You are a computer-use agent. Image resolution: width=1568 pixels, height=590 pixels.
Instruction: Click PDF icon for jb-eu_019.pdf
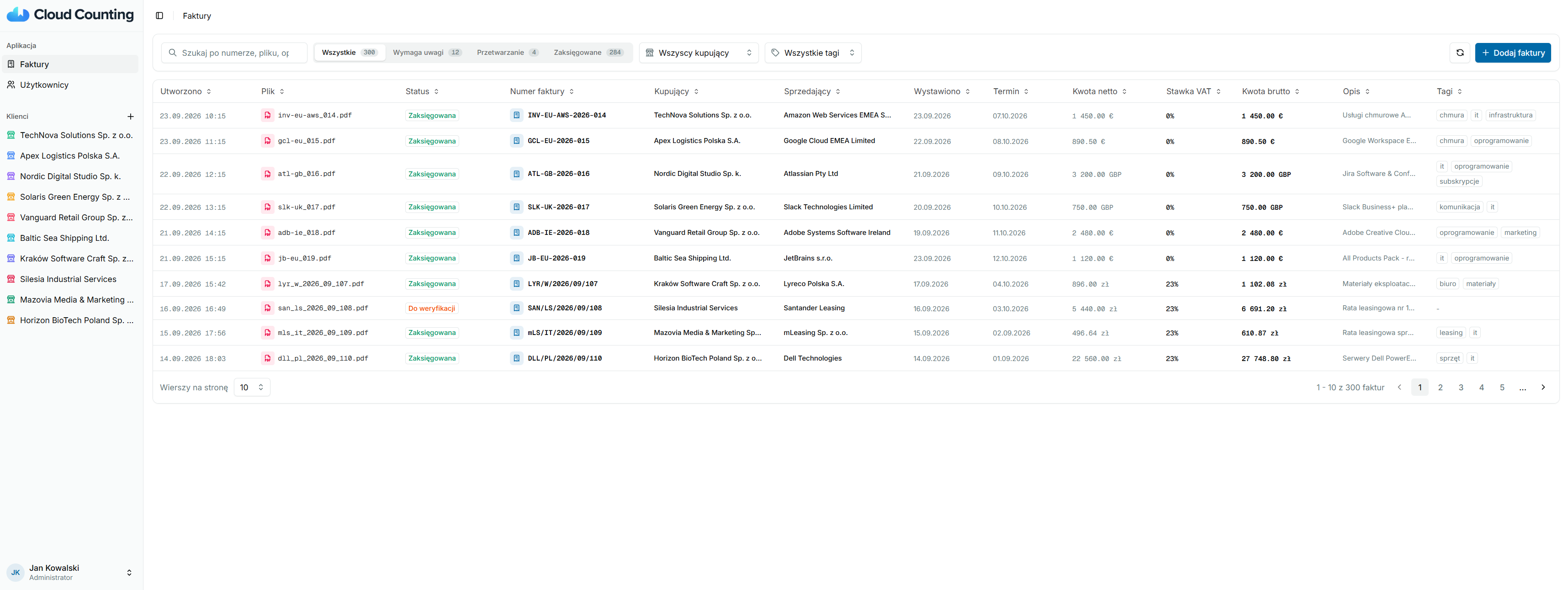tap(267, 258)
